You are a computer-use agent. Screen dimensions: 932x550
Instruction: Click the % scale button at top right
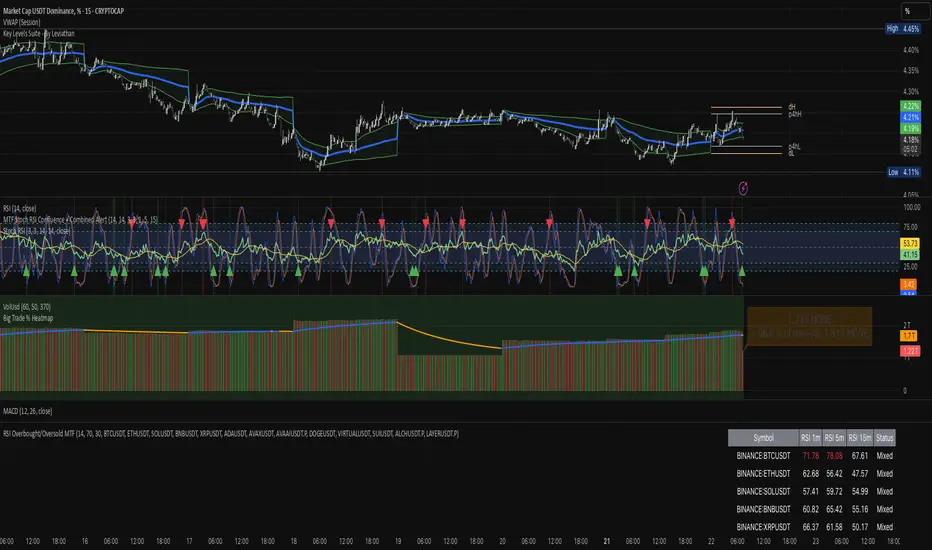pyautogui.click(x=908, y=11)
